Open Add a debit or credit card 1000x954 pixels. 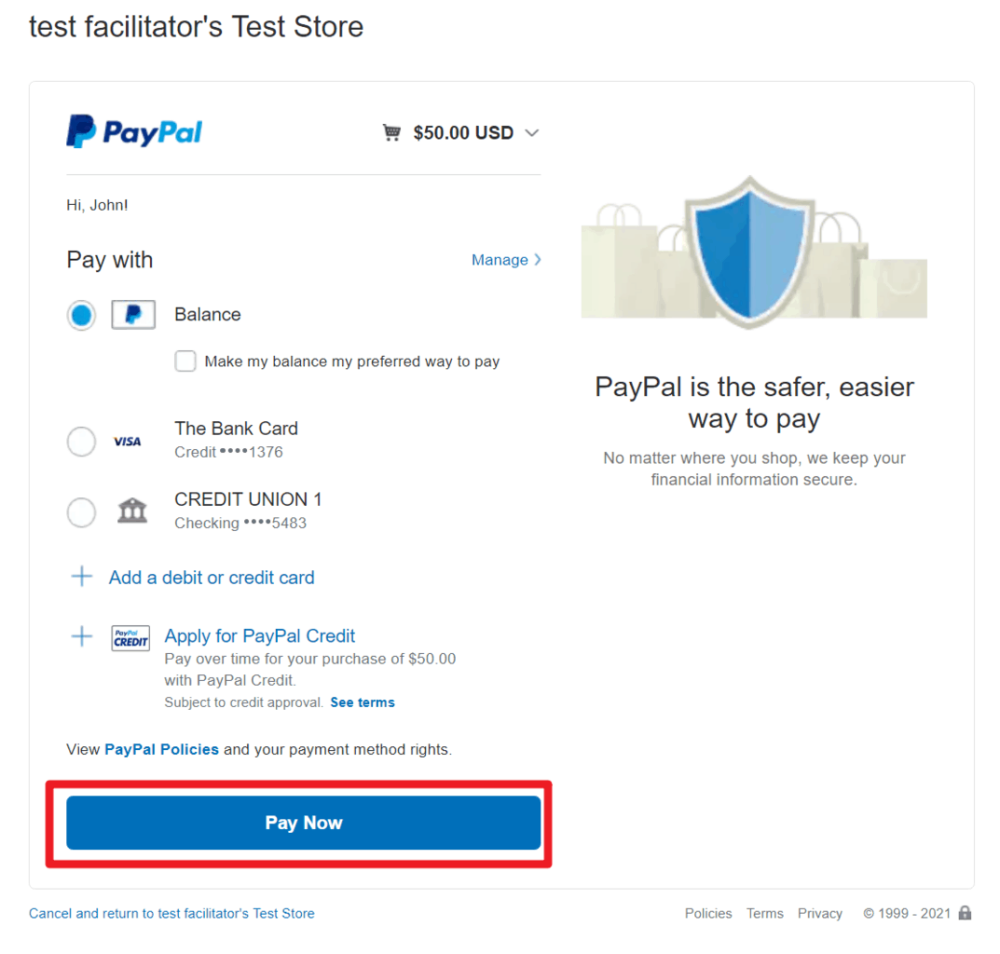click(x=212, y=577)
